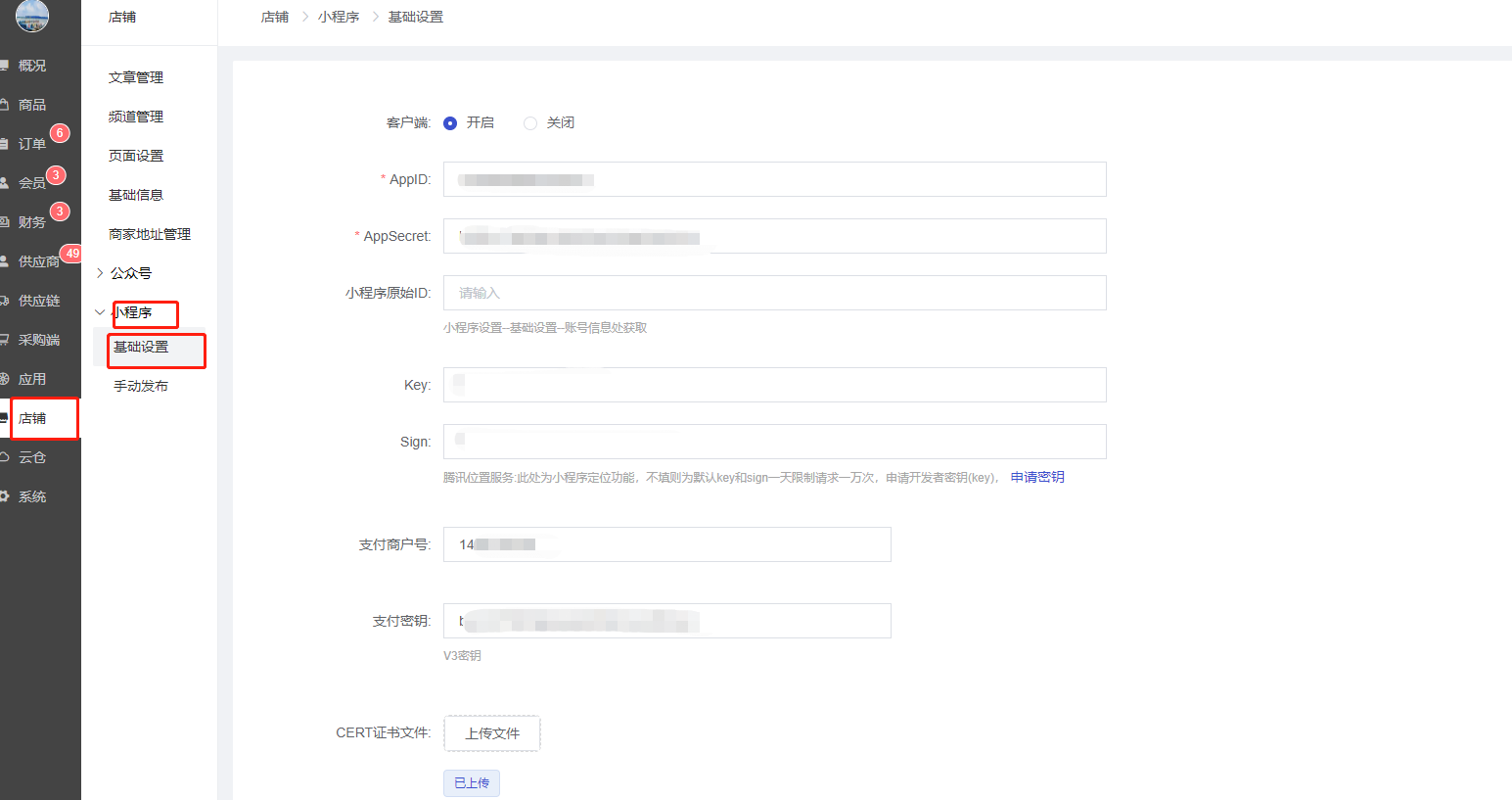
Task: Click the red badge 49 on 供应商
Action: pos(71,254)
